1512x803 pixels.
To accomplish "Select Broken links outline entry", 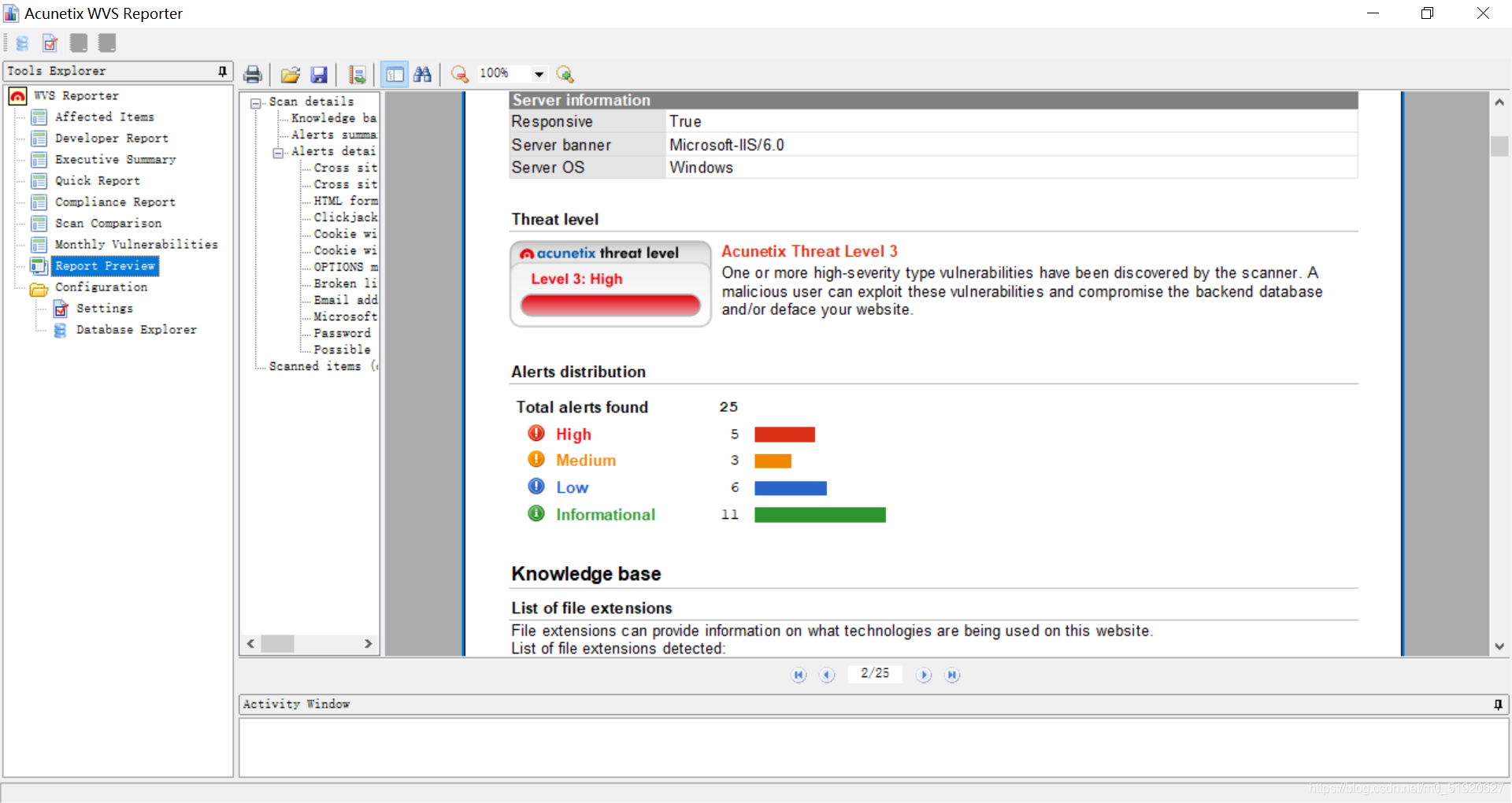I will pyautogui.click(x=346, y=283).
